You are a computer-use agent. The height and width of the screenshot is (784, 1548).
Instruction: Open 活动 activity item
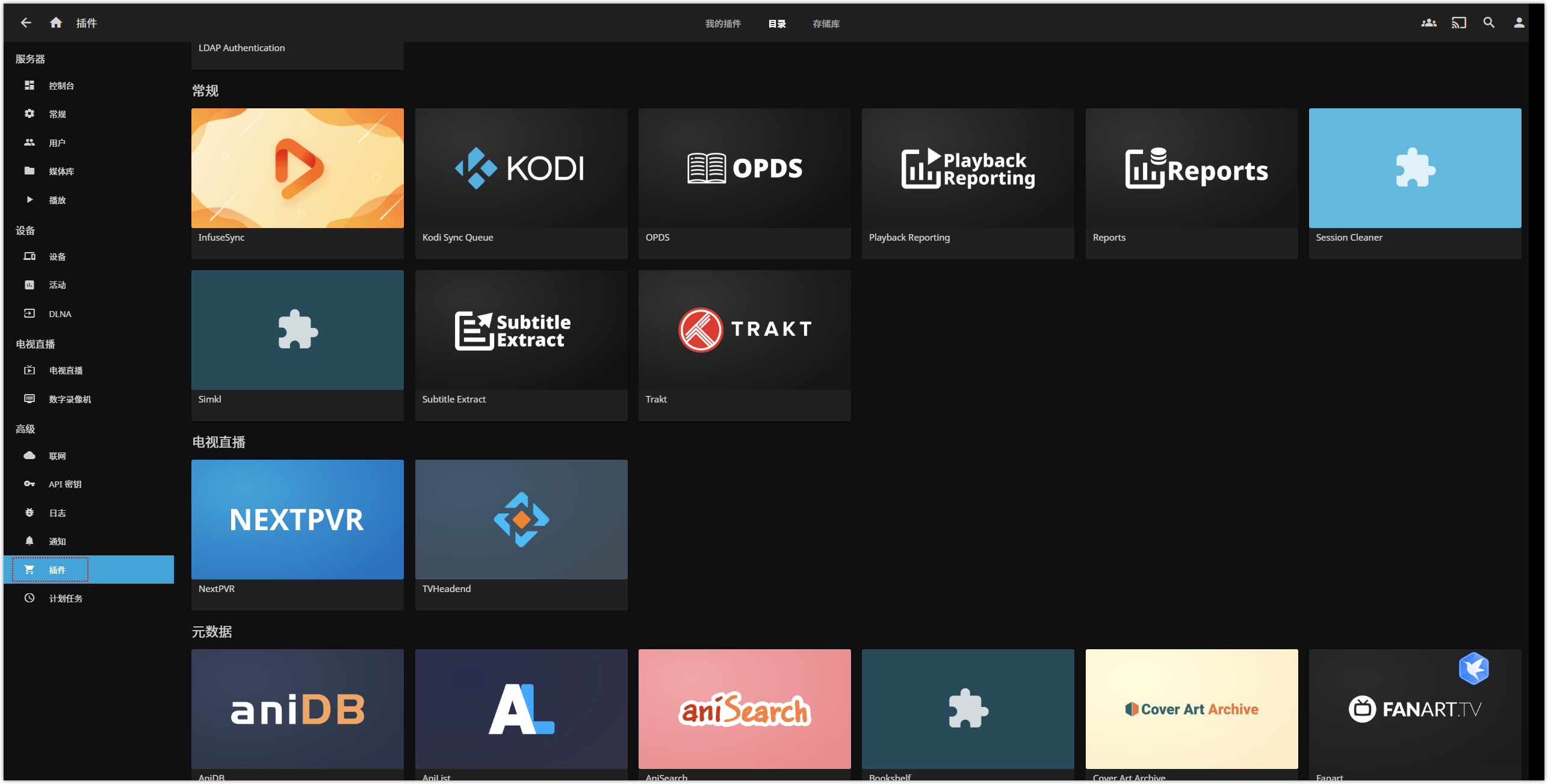pos(89,285)
